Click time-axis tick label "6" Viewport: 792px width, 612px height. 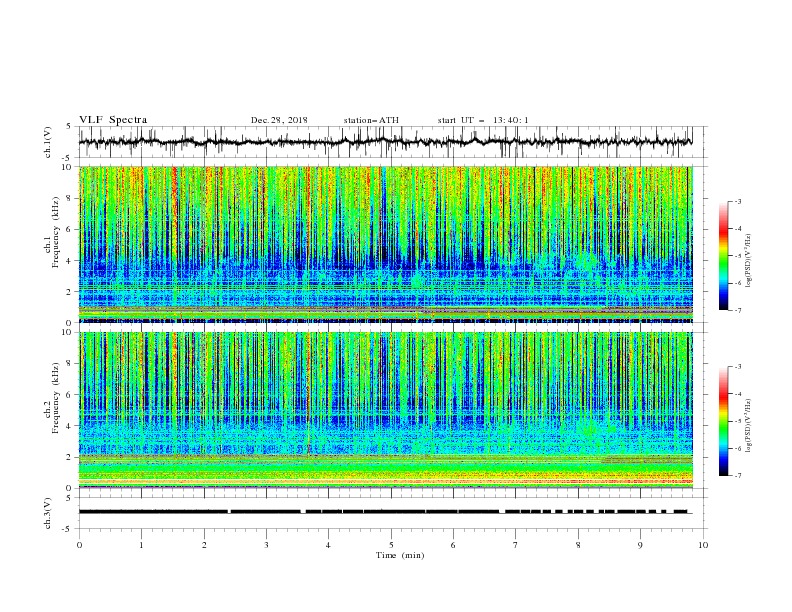click(453, 545)
